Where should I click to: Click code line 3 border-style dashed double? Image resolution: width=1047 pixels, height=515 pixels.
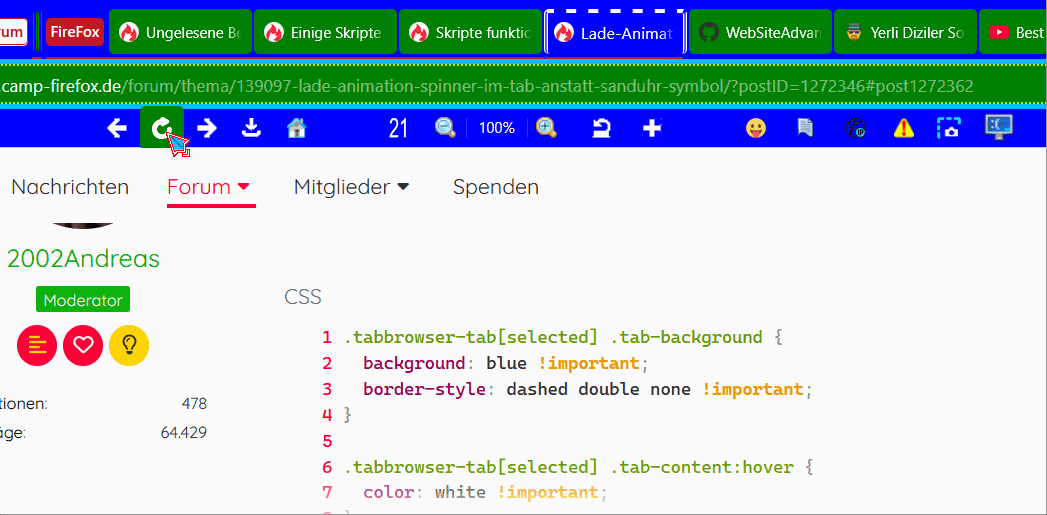(x=589, y=389)
